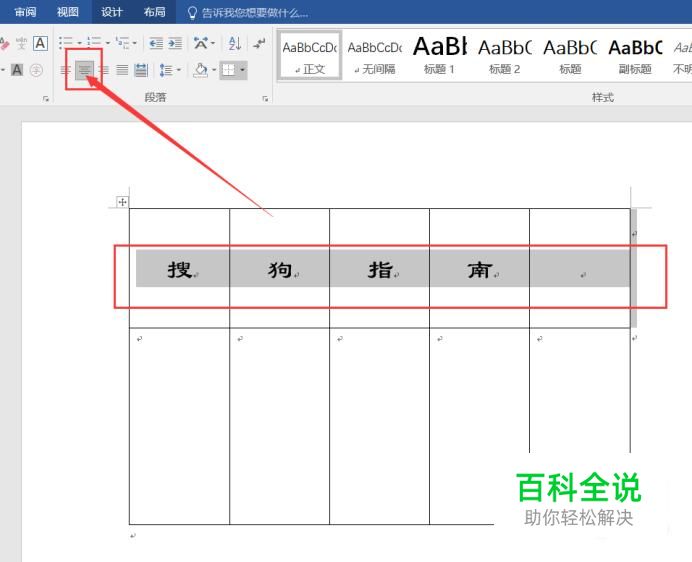The height and width of the screenshot is (562, 692).
Task: Open the Asian layout dropdown arrow
Action: tap(213, 43)
